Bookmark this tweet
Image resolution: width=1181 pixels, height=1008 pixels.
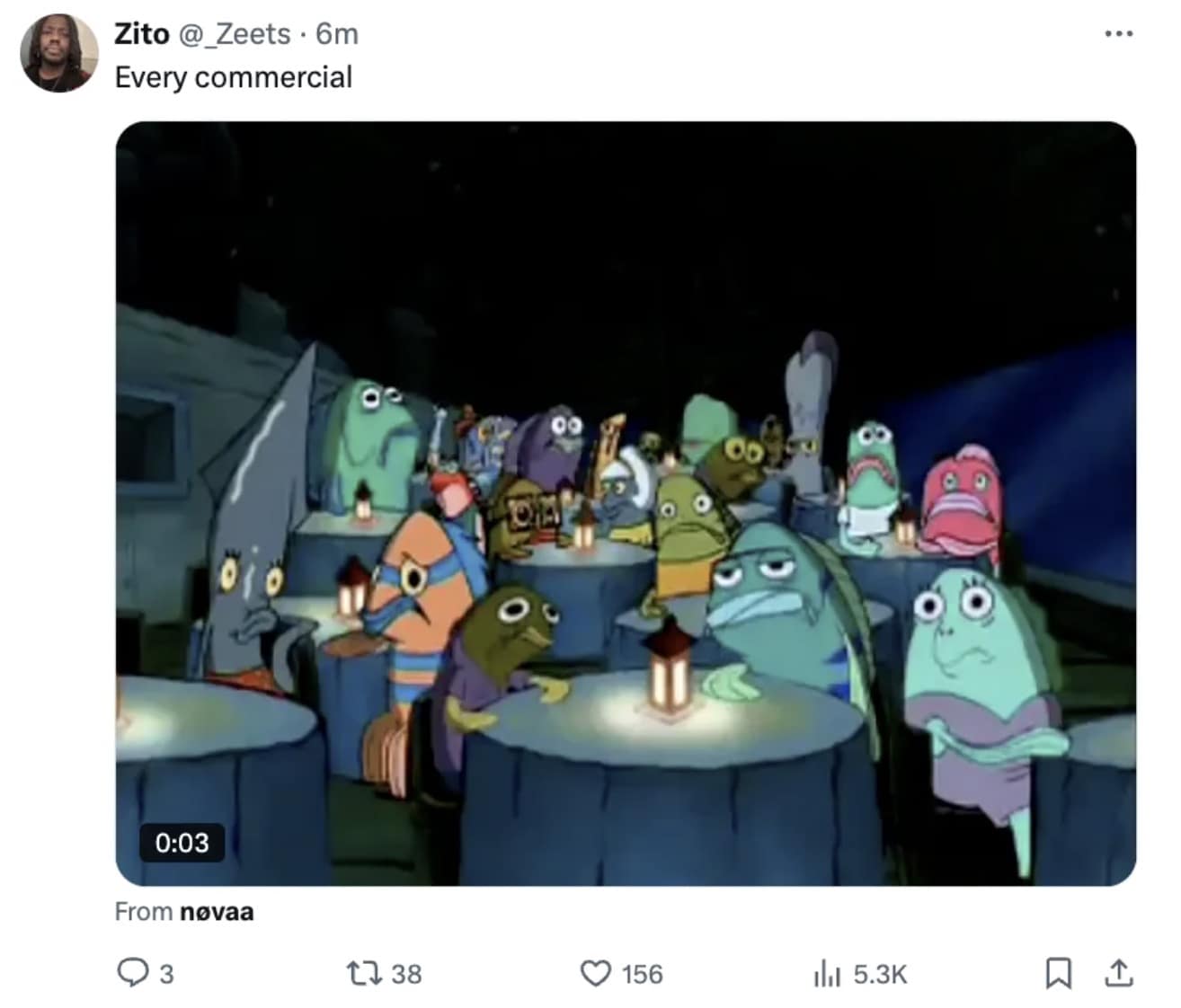1058,973
